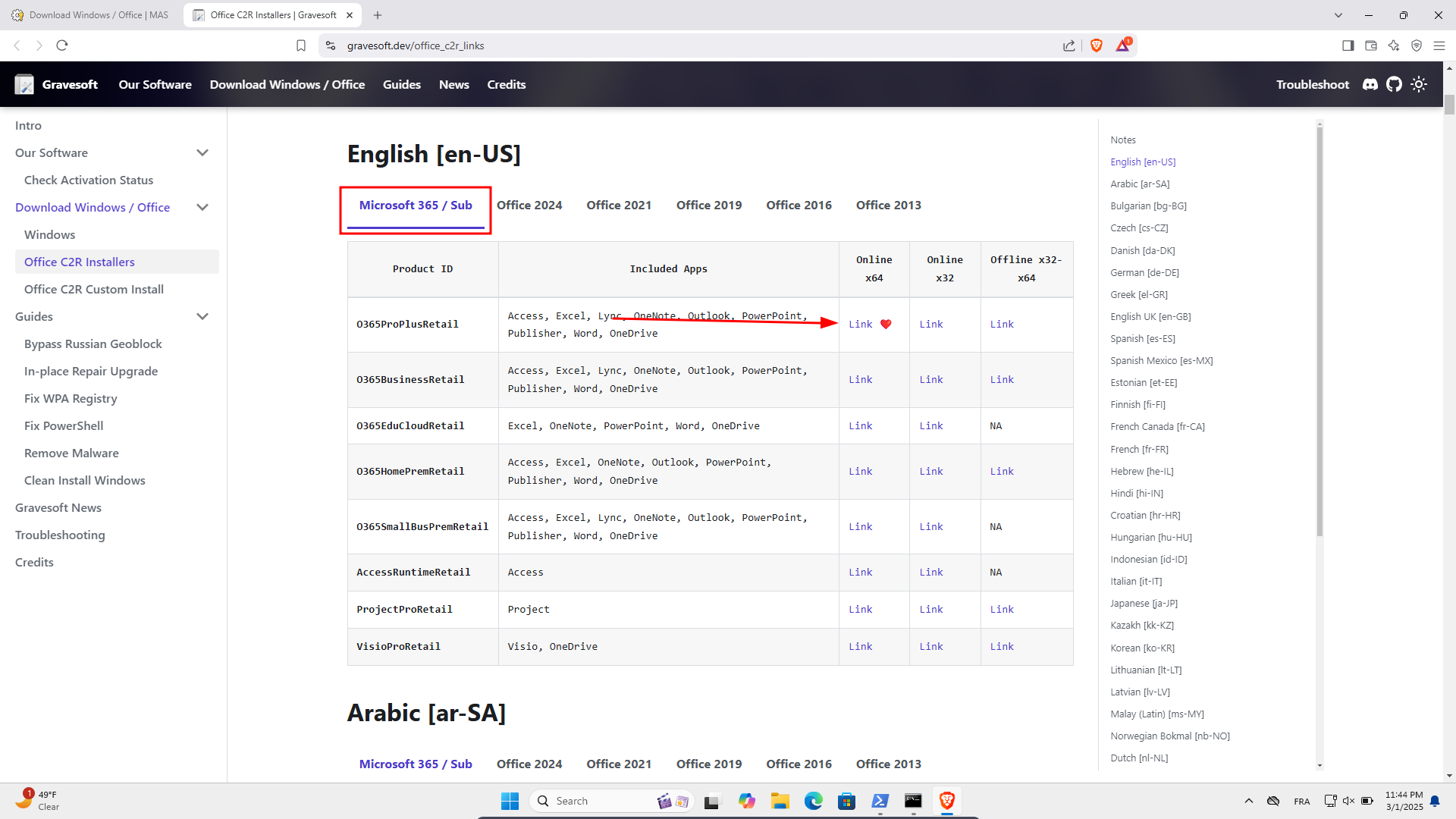Click the browser reload icon
Screen dimensions: 1456x819
pos(62,45)
